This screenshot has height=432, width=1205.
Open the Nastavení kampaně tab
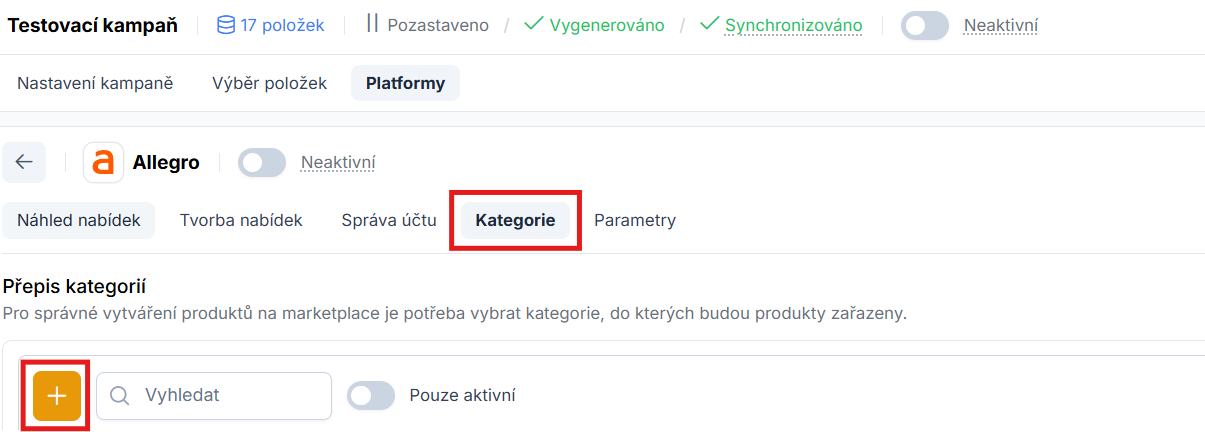(95, 83)
